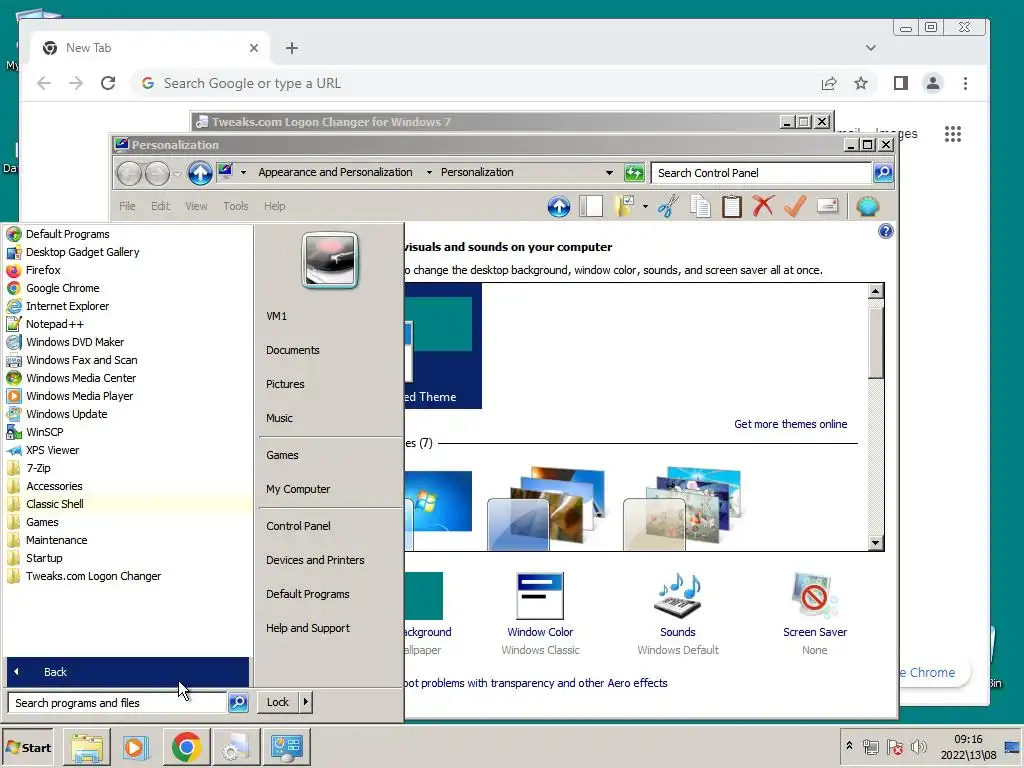
Task: Open the Screen Saver settings
Action: pos(814,614)
